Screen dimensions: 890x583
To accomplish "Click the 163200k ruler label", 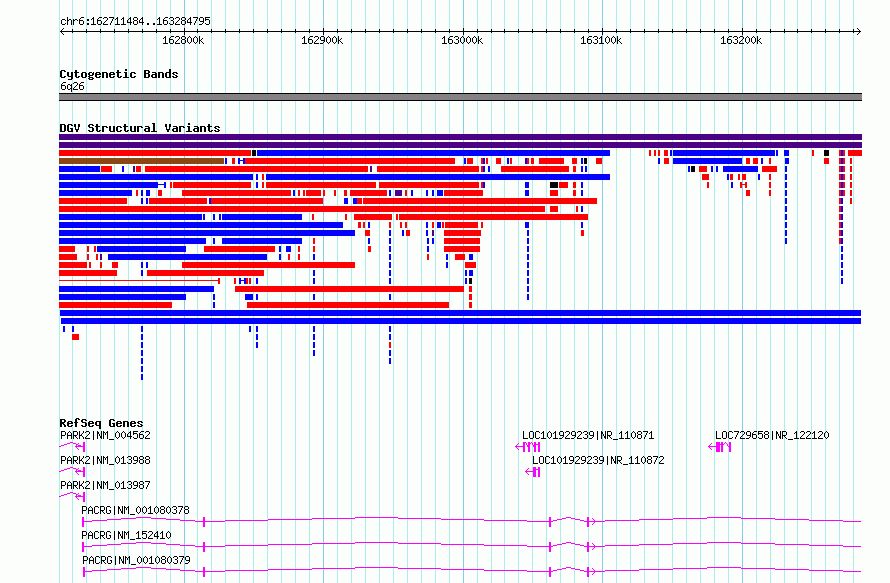I will (x=741, y=40).
